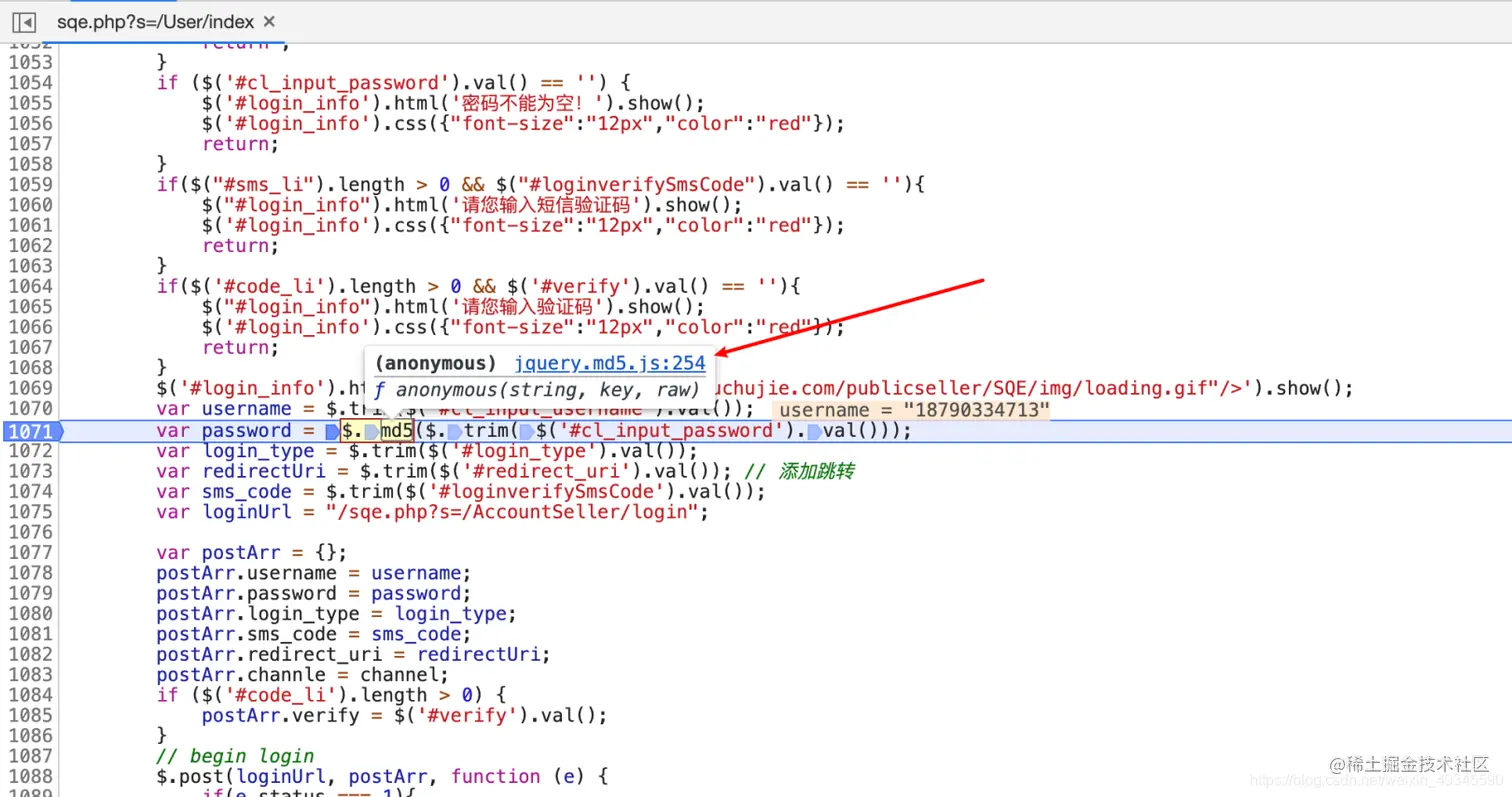Click "postArr.verify = $('#verify').val();" line
1512x797 pixels.
[405, 716]
